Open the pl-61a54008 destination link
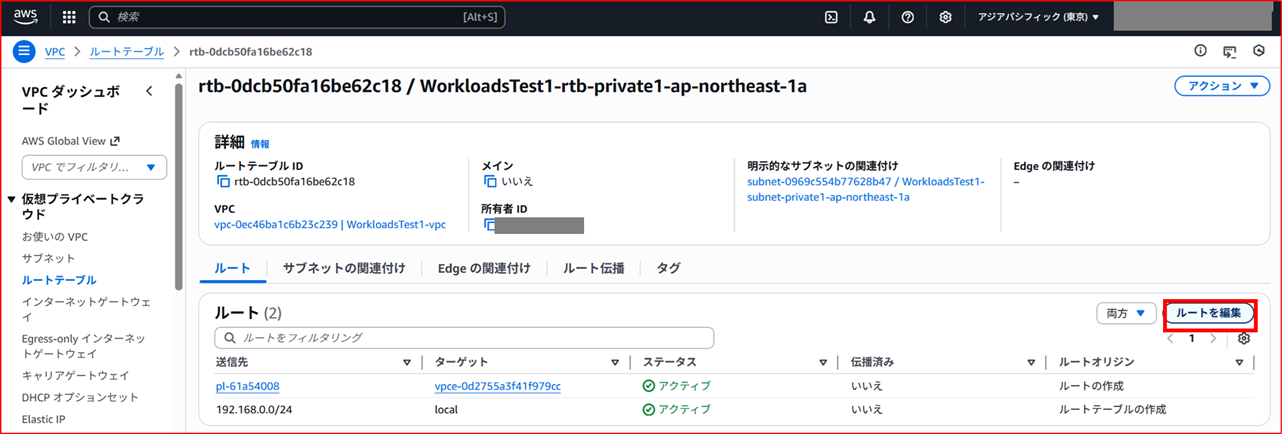Viewport: 1282px width, 434px height. pos(248,386)
